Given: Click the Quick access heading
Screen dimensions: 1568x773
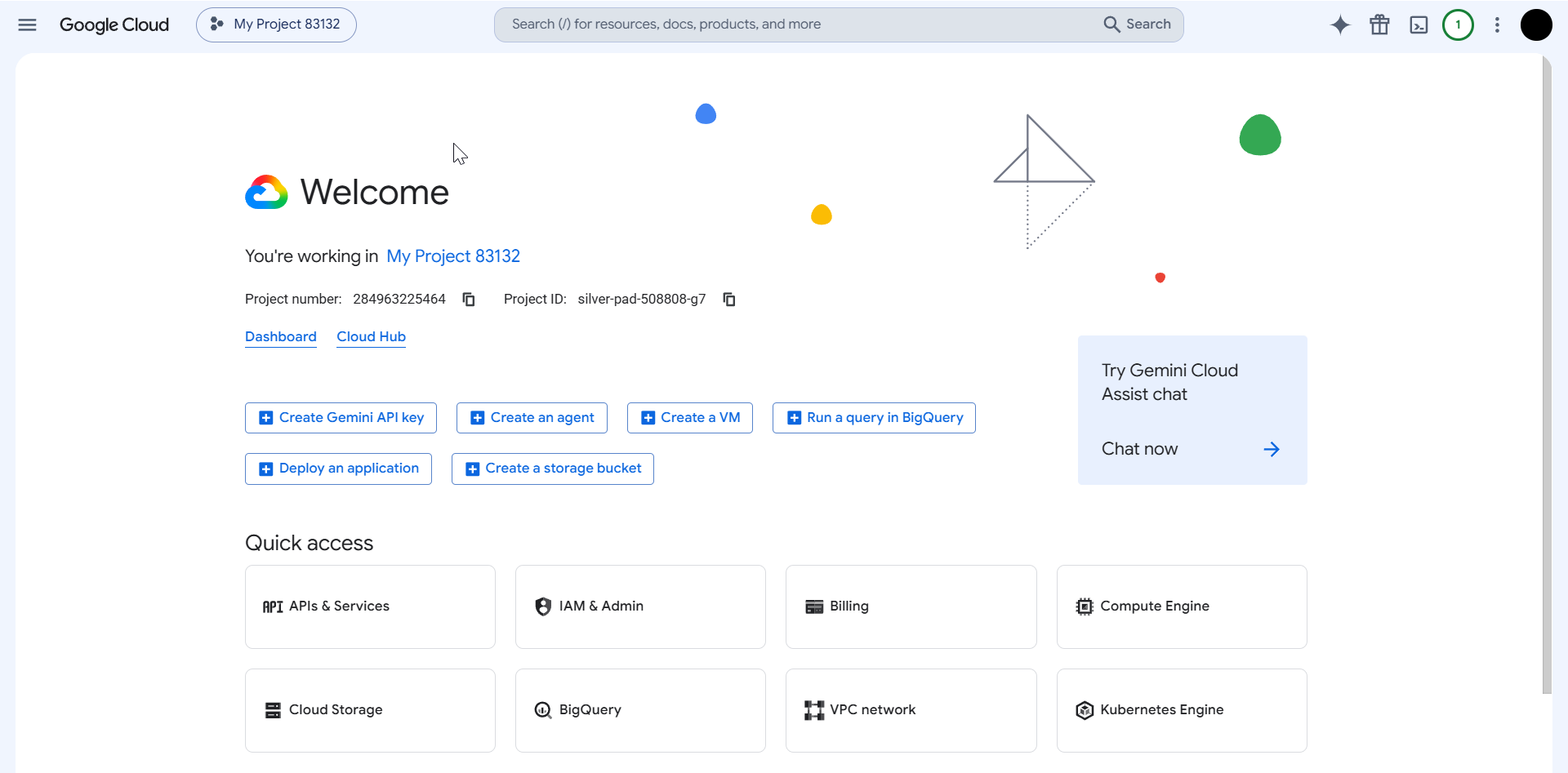Looking at the screenshot, I should [x=309, y=543].
